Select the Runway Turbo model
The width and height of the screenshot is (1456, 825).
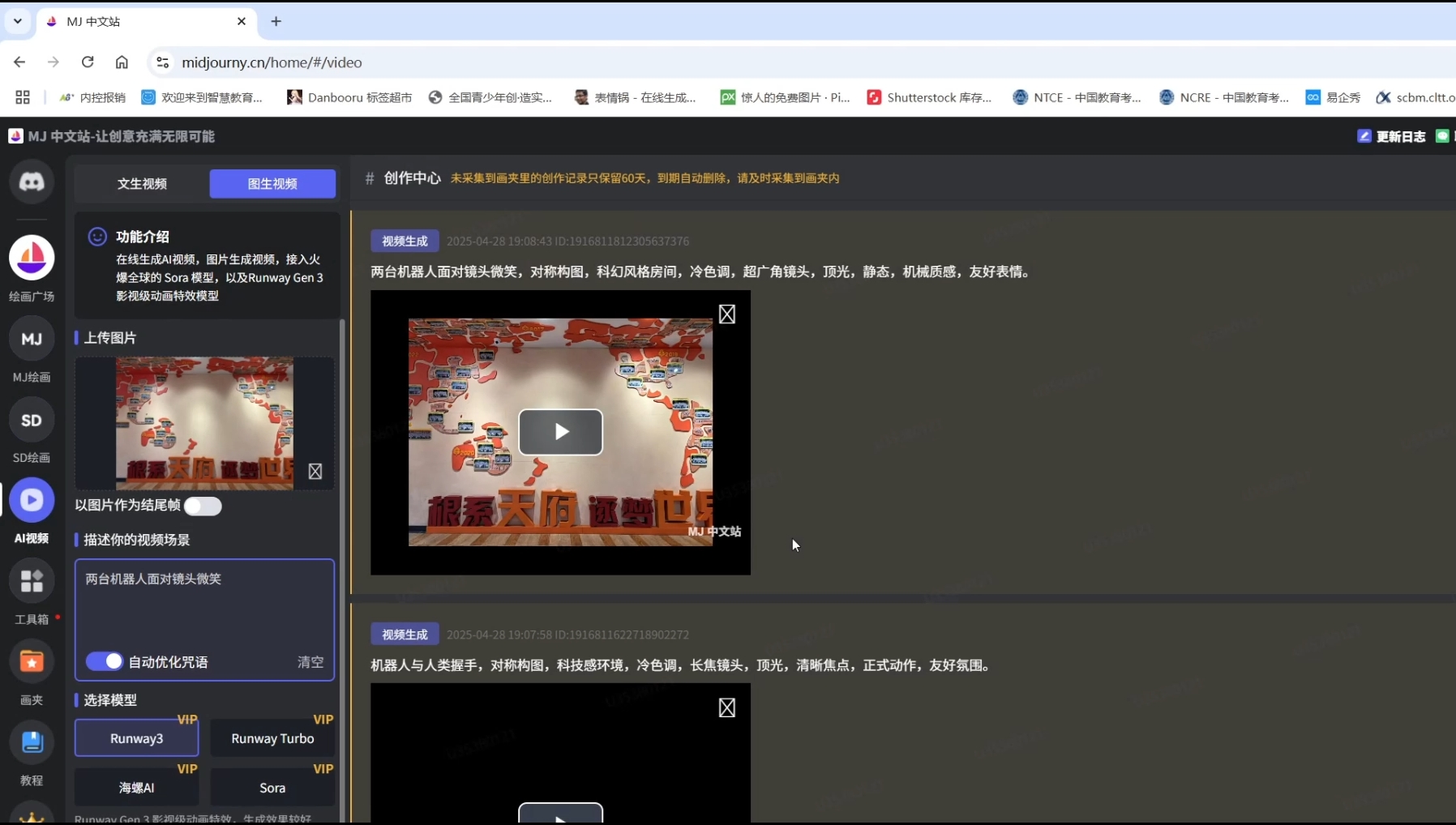[x=272, y=738]
